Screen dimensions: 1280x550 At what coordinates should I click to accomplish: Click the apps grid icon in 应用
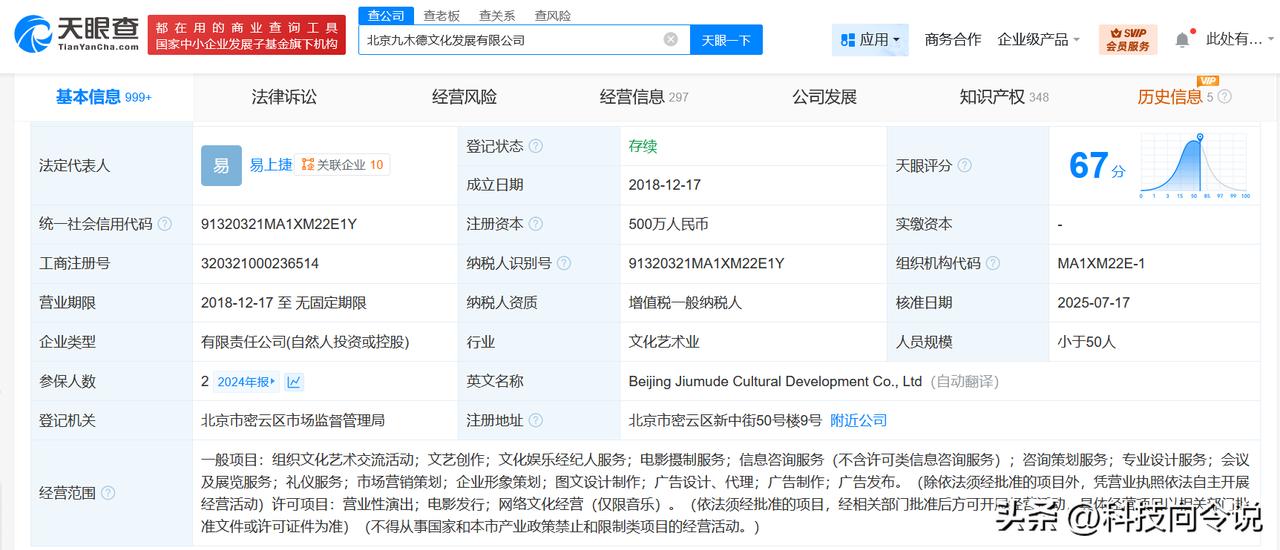(848, 40)
